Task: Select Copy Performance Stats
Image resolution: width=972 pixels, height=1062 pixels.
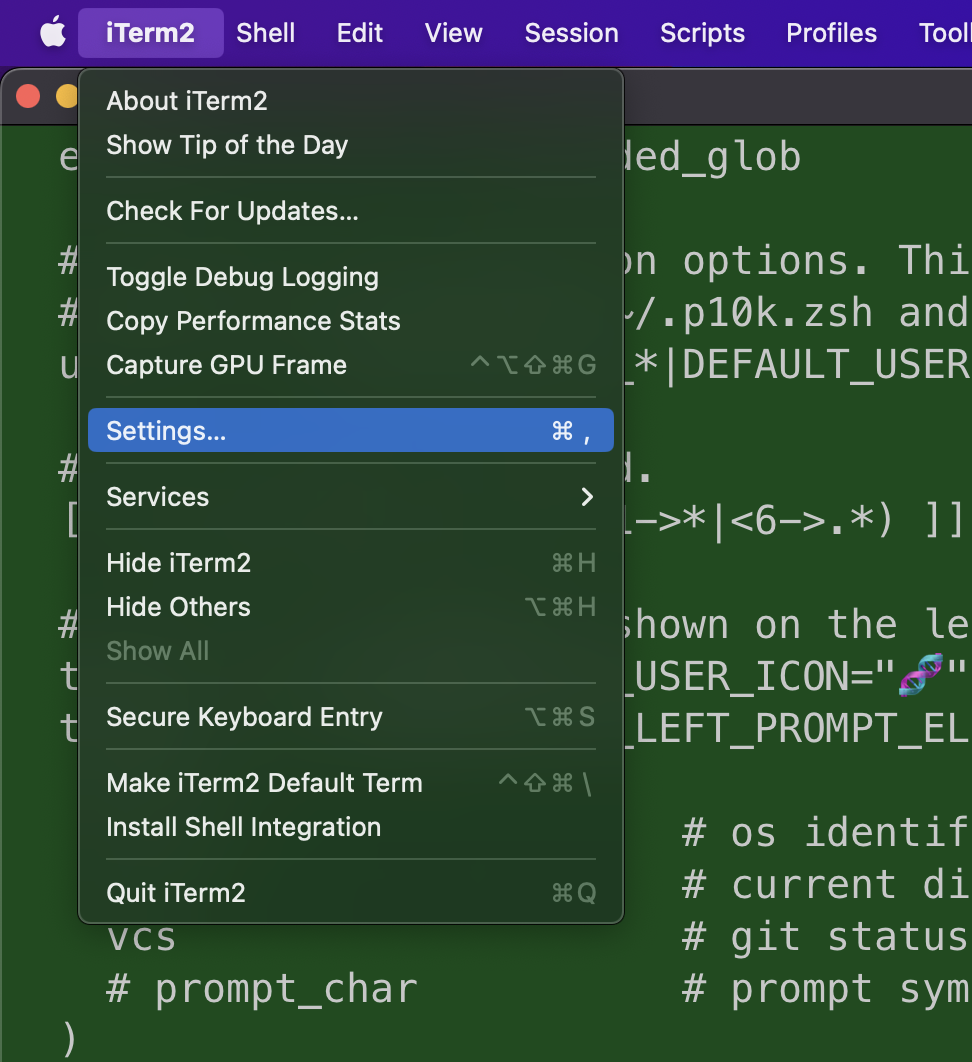Action: (x=351, y=321)
